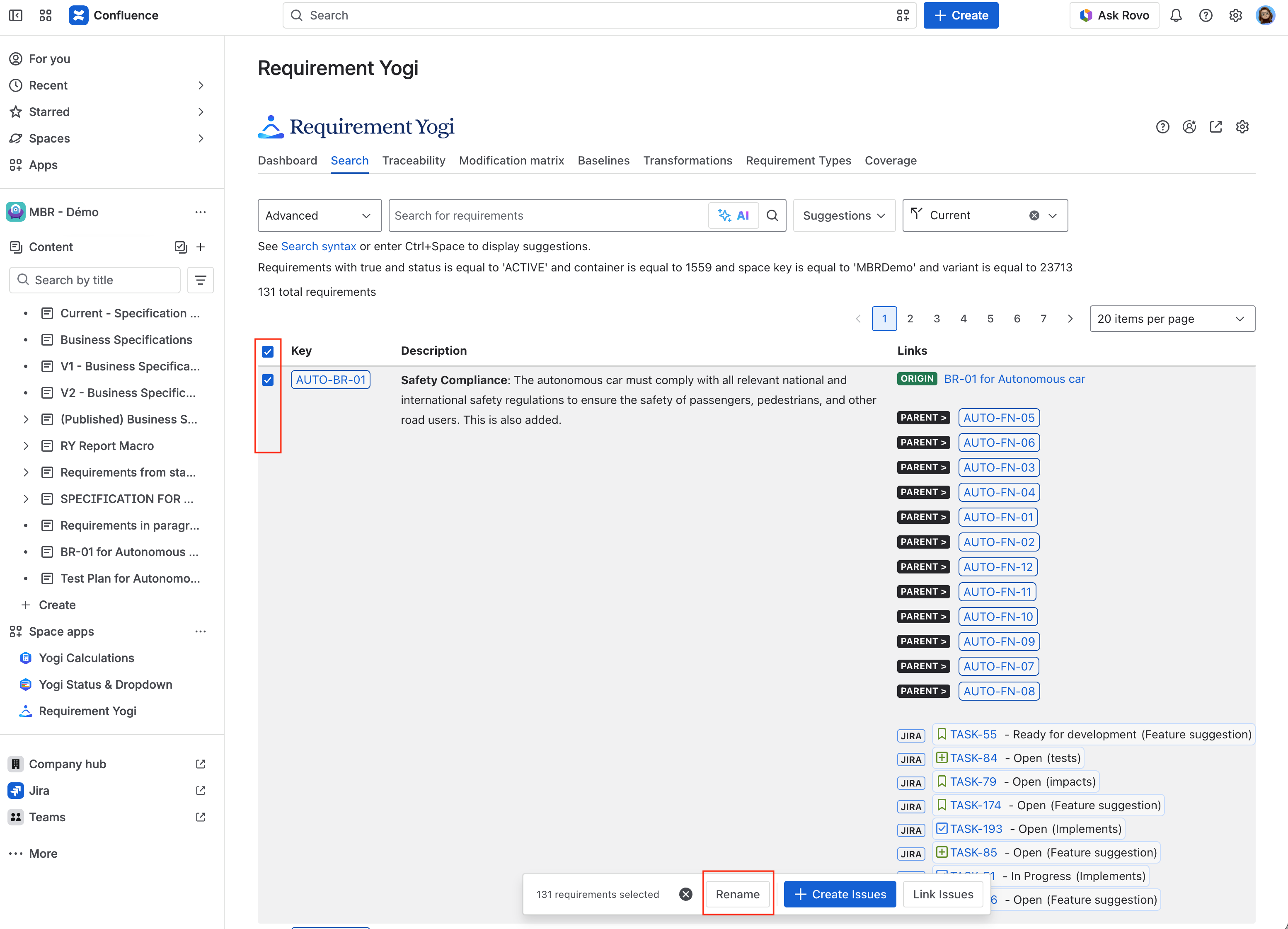This screenshot has height=929, width=1288.
Task: Open the AUTO-BR-01 requirement key
Action: (331, 379)
